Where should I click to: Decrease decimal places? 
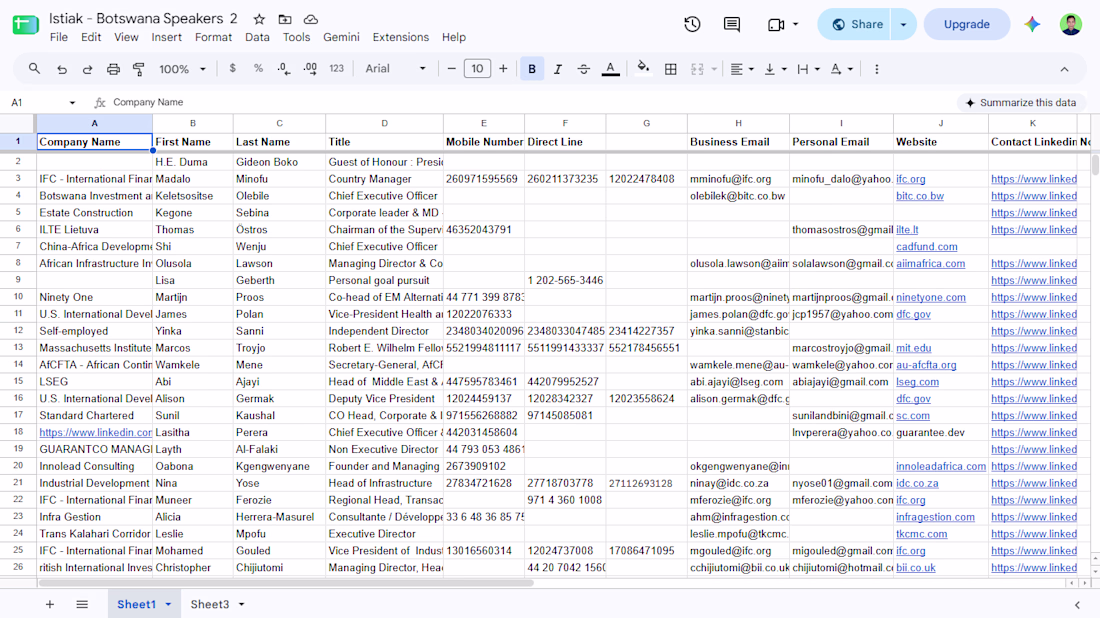coord(283,69)
